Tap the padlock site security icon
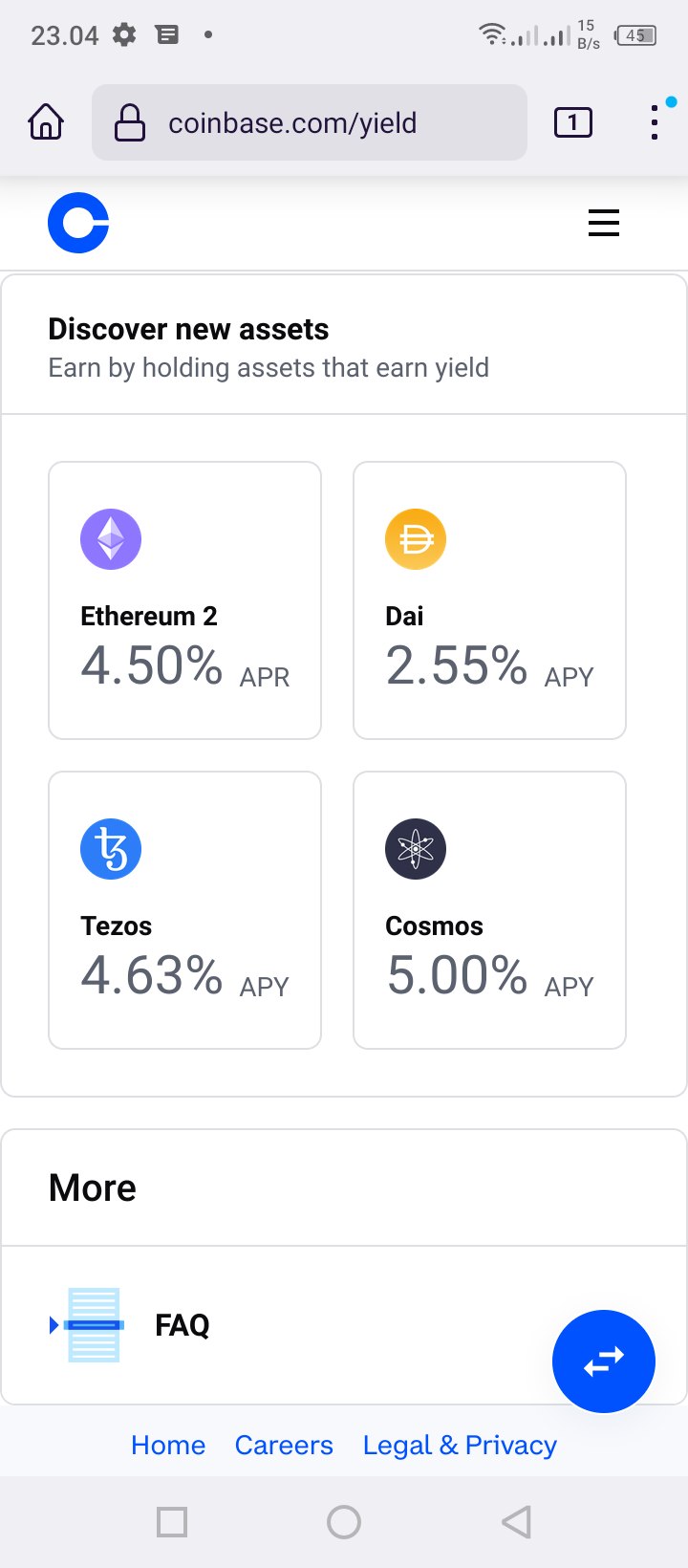This screenshot has height=1568, width=688. (130, 122)
